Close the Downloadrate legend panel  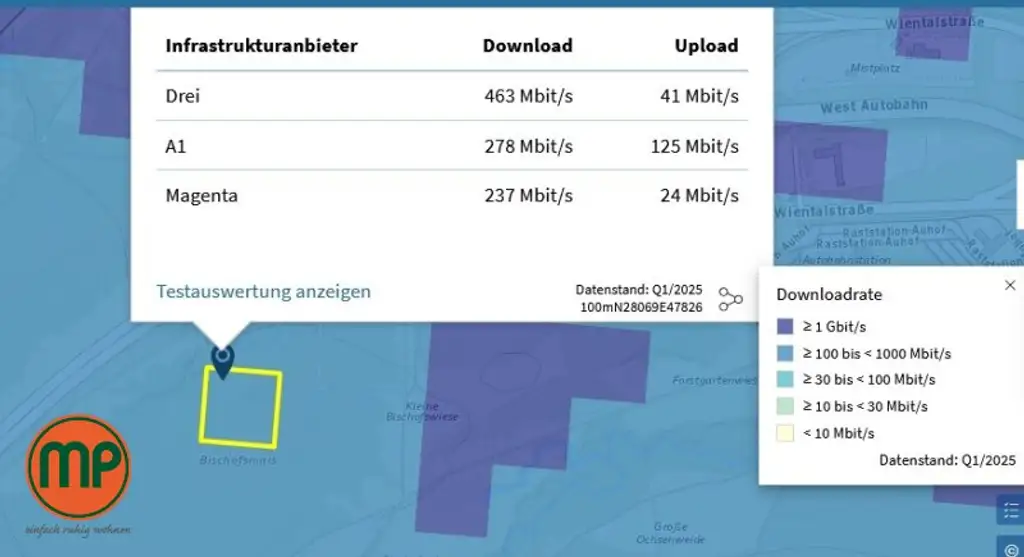click(1009, 285)
